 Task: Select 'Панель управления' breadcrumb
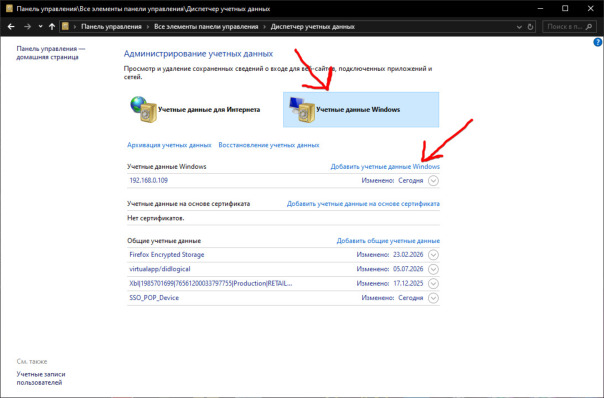(x=111, y=27)
